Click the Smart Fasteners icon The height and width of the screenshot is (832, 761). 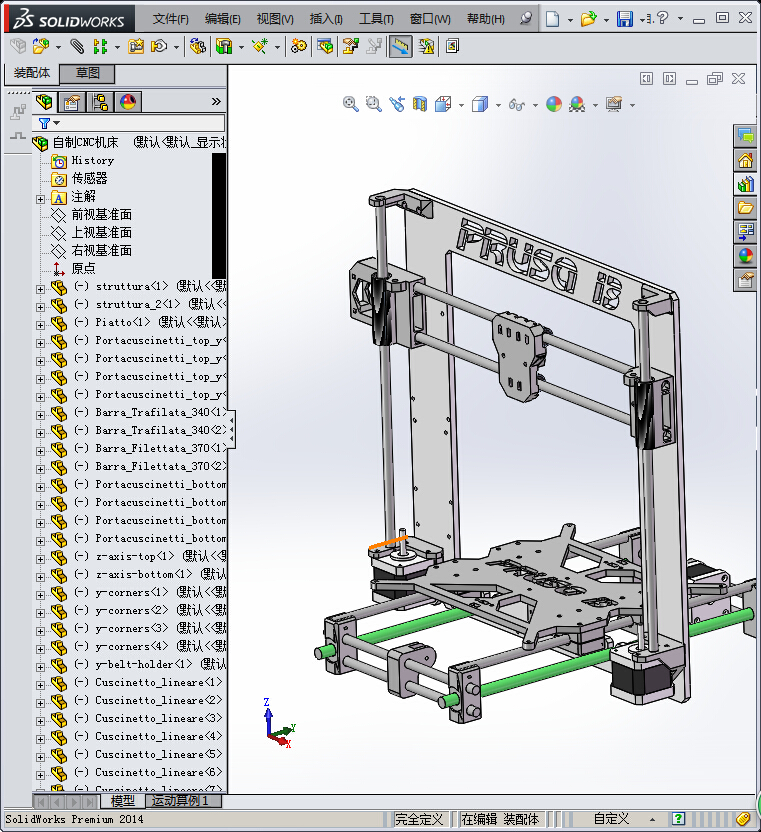click(x=136, y=47)
